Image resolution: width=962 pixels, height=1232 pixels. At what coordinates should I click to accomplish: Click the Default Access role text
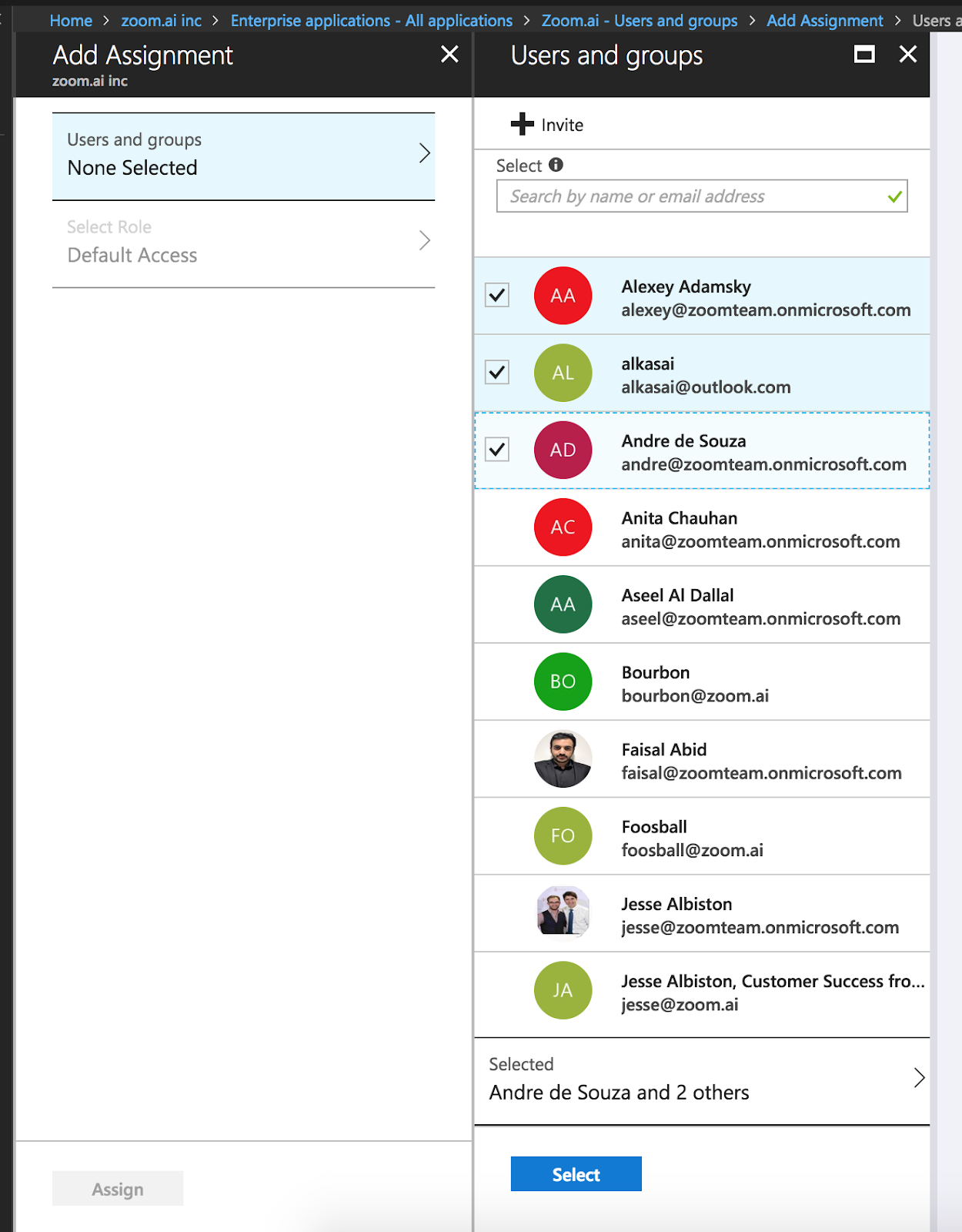pyautogui.click(x=132, y=255)
